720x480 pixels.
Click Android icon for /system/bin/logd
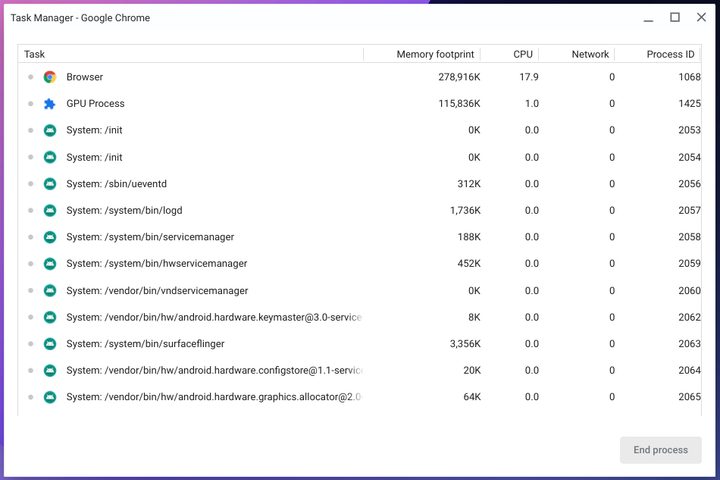point(50,210)
